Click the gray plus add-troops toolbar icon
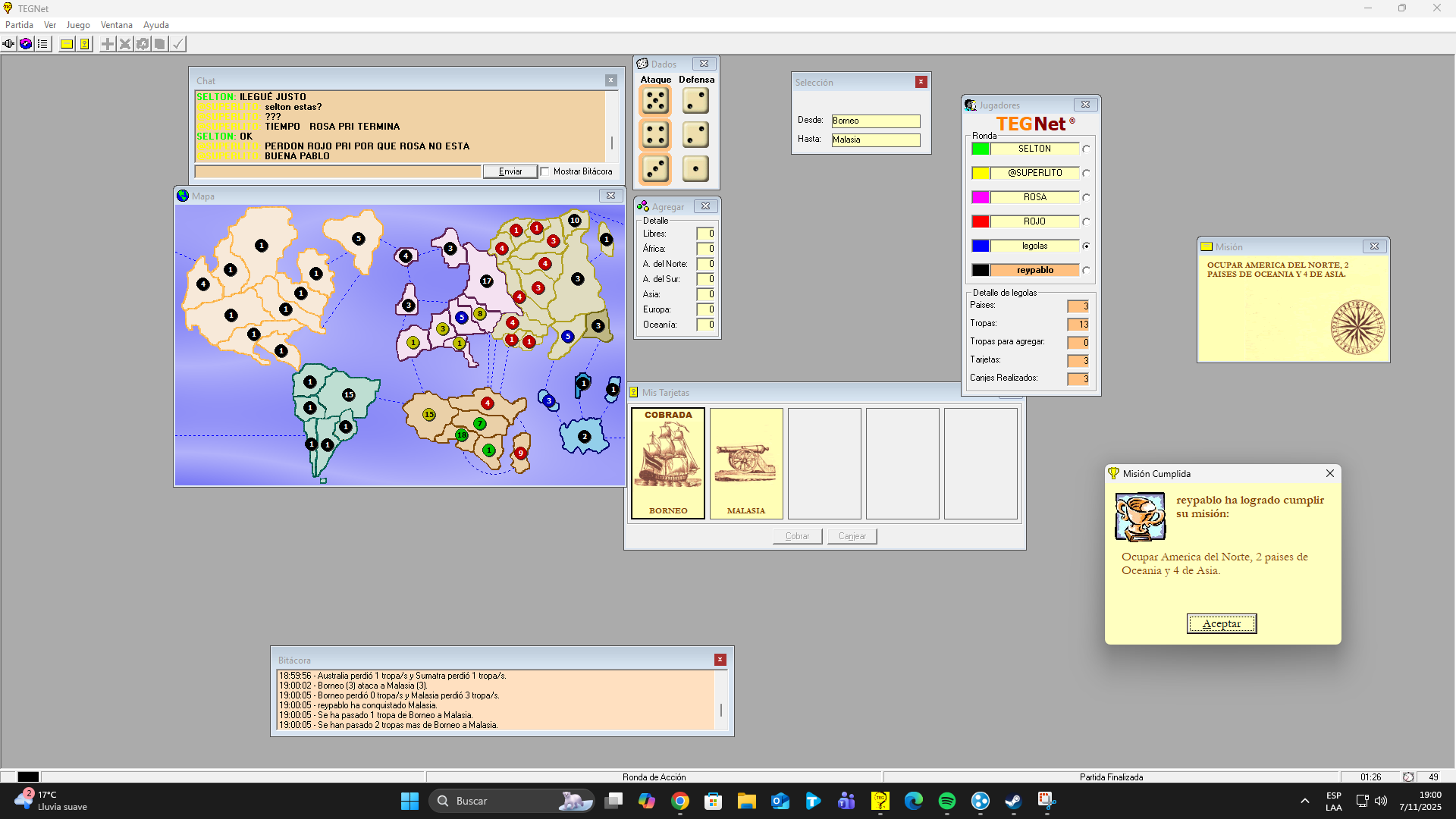 (108, 44)
